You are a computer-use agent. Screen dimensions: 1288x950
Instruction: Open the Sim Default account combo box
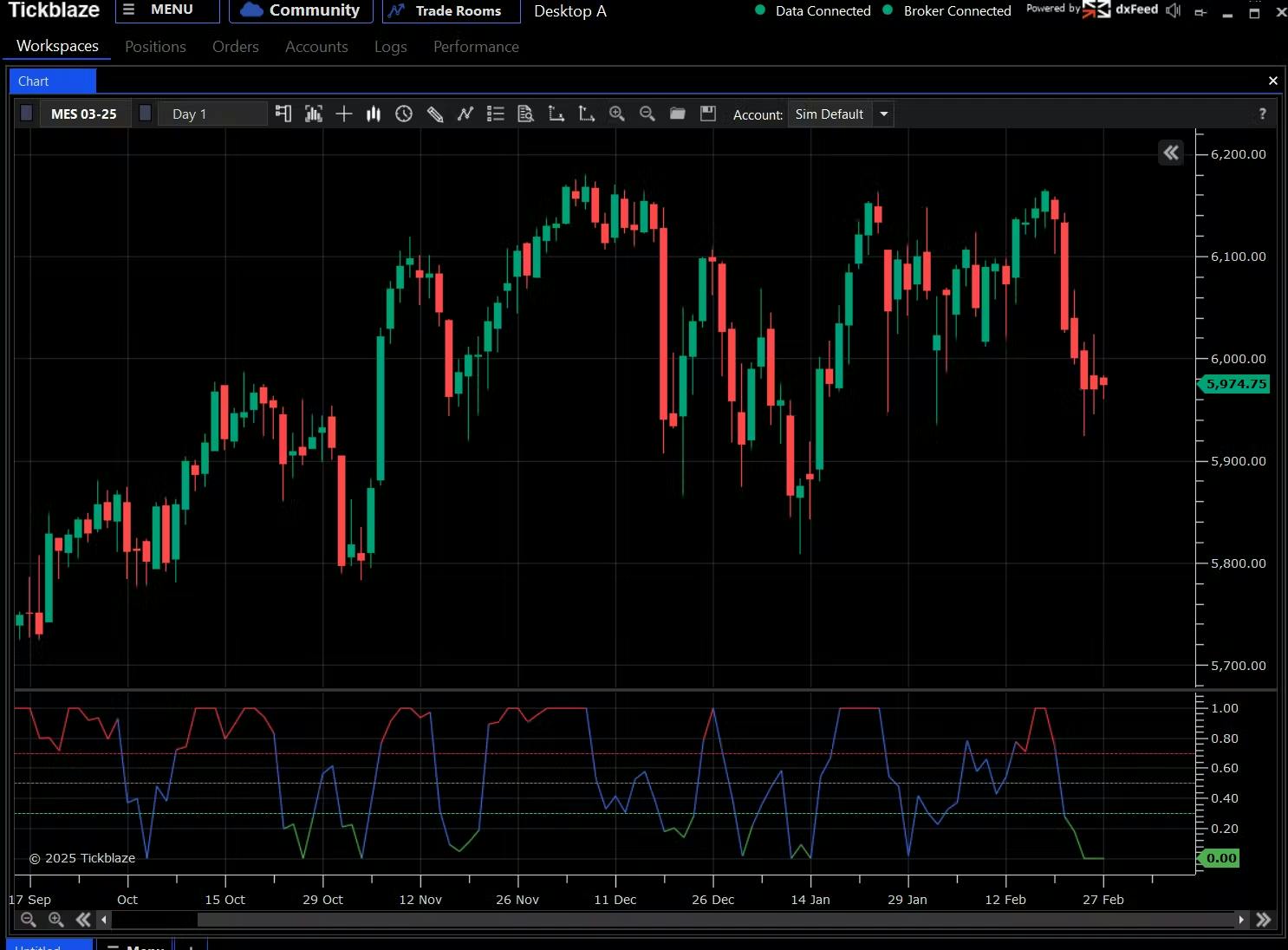point(841,114)
